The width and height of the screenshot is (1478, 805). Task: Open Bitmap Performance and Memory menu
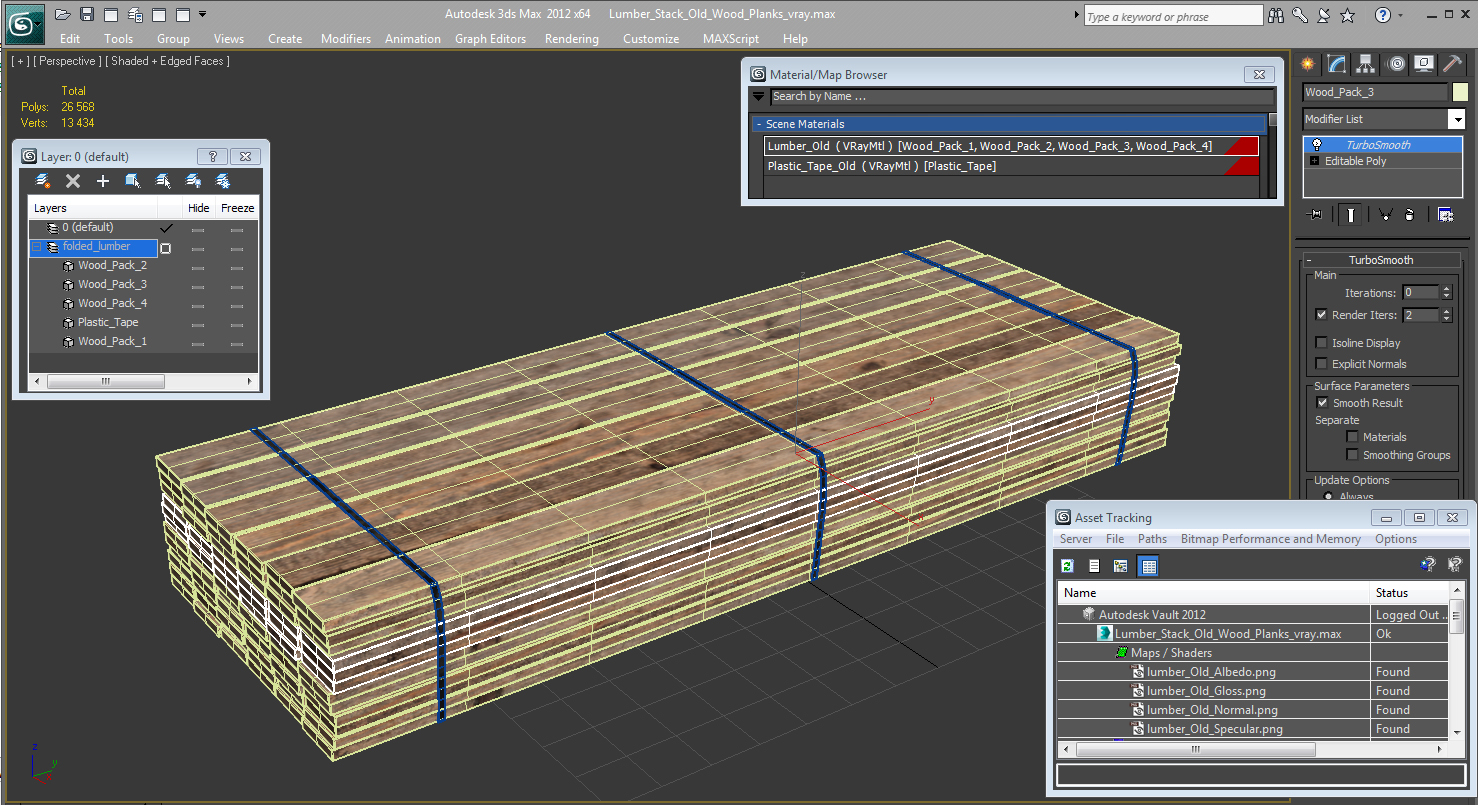pos(1270,539)
